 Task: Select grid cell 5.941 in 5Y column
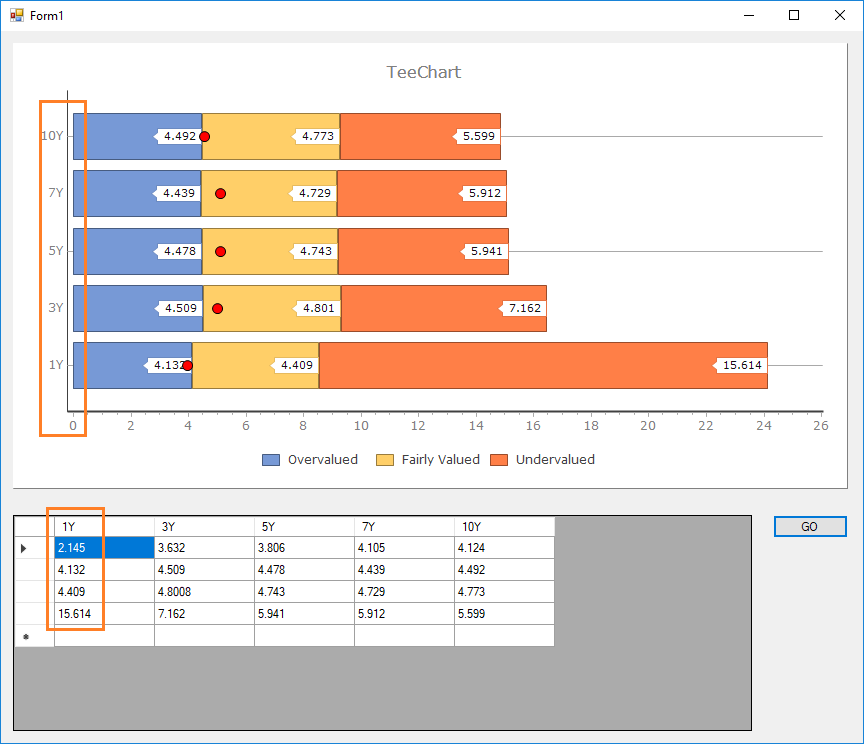coord(304,614)
